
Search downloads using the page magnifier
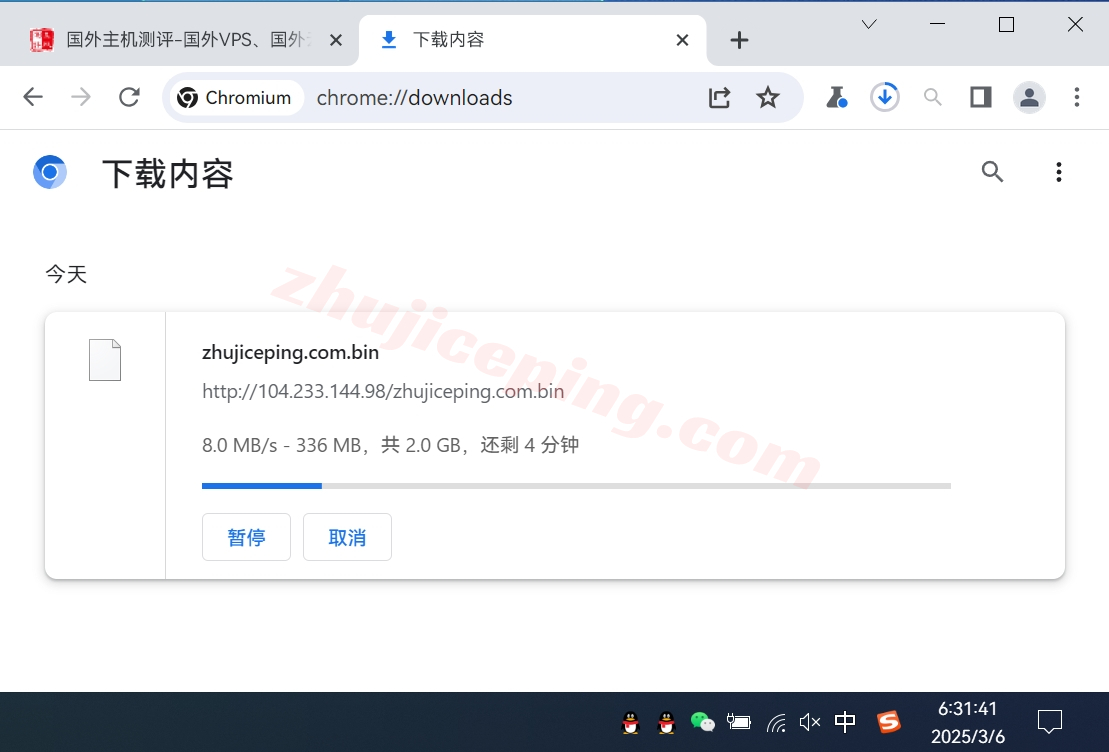point(992,172)
